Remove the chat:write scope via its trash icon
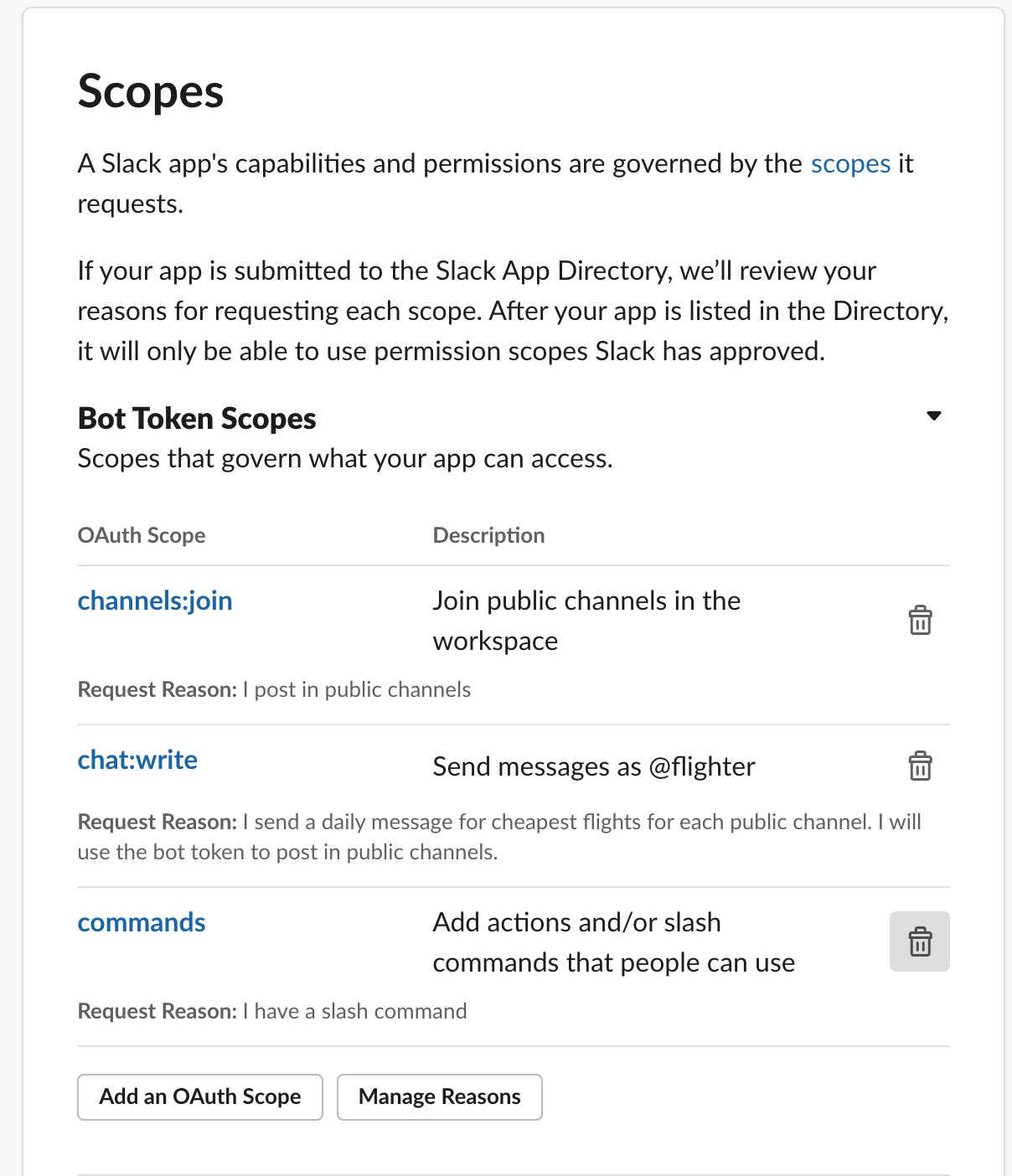Viewport: 1012px width, 1176px height. pyautogui.click(x=920, y=766)
